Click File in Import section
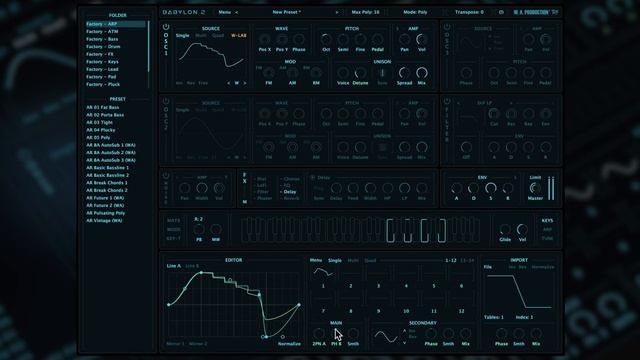The height and width of the screenshot is (360, 640). (488, 267)
